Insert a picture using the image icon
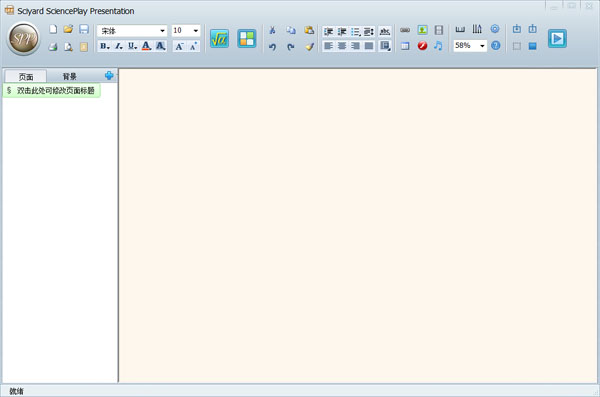Screen dimensions: 600x397 (x=422, y=30)
